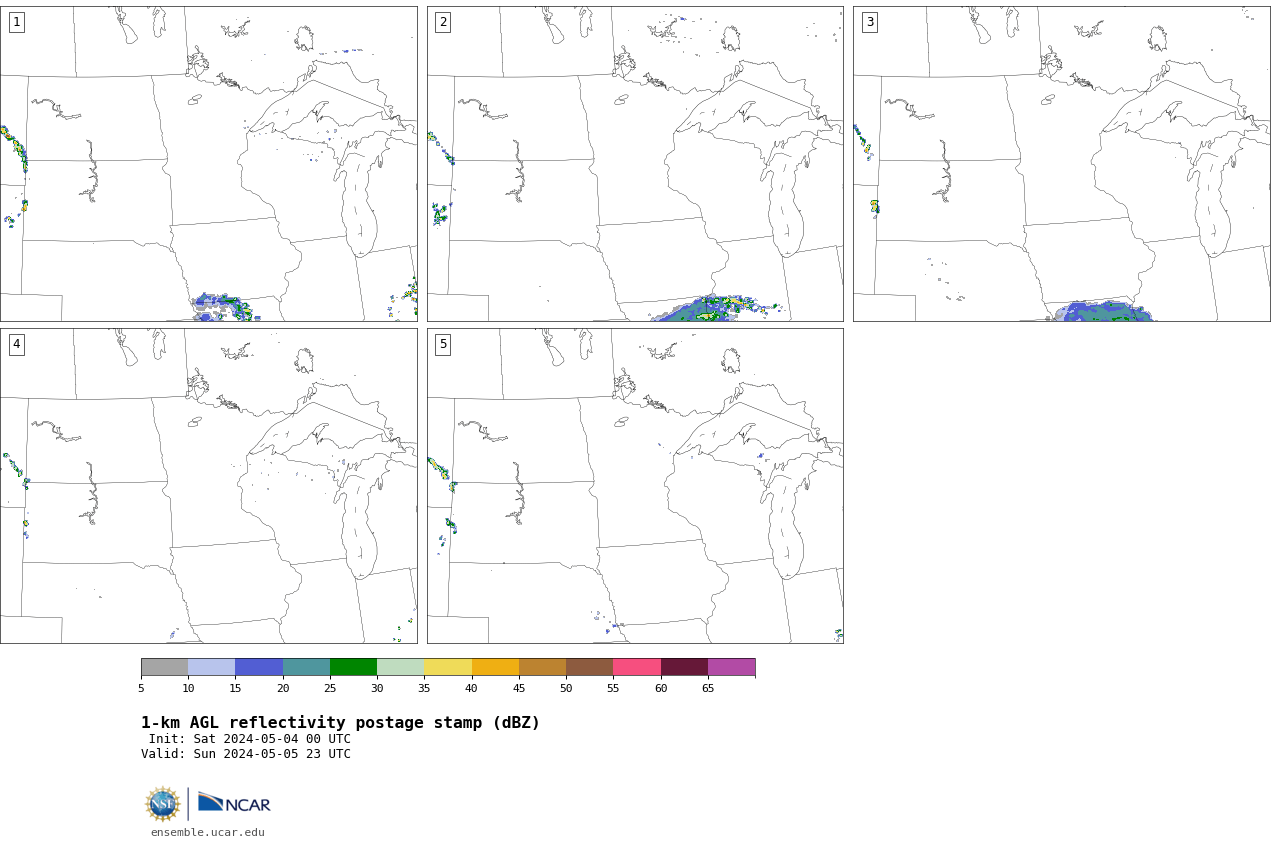Click colorbar tick label 20
The width and height of the screenshot is (1280, 844).
tap(283, 688)
